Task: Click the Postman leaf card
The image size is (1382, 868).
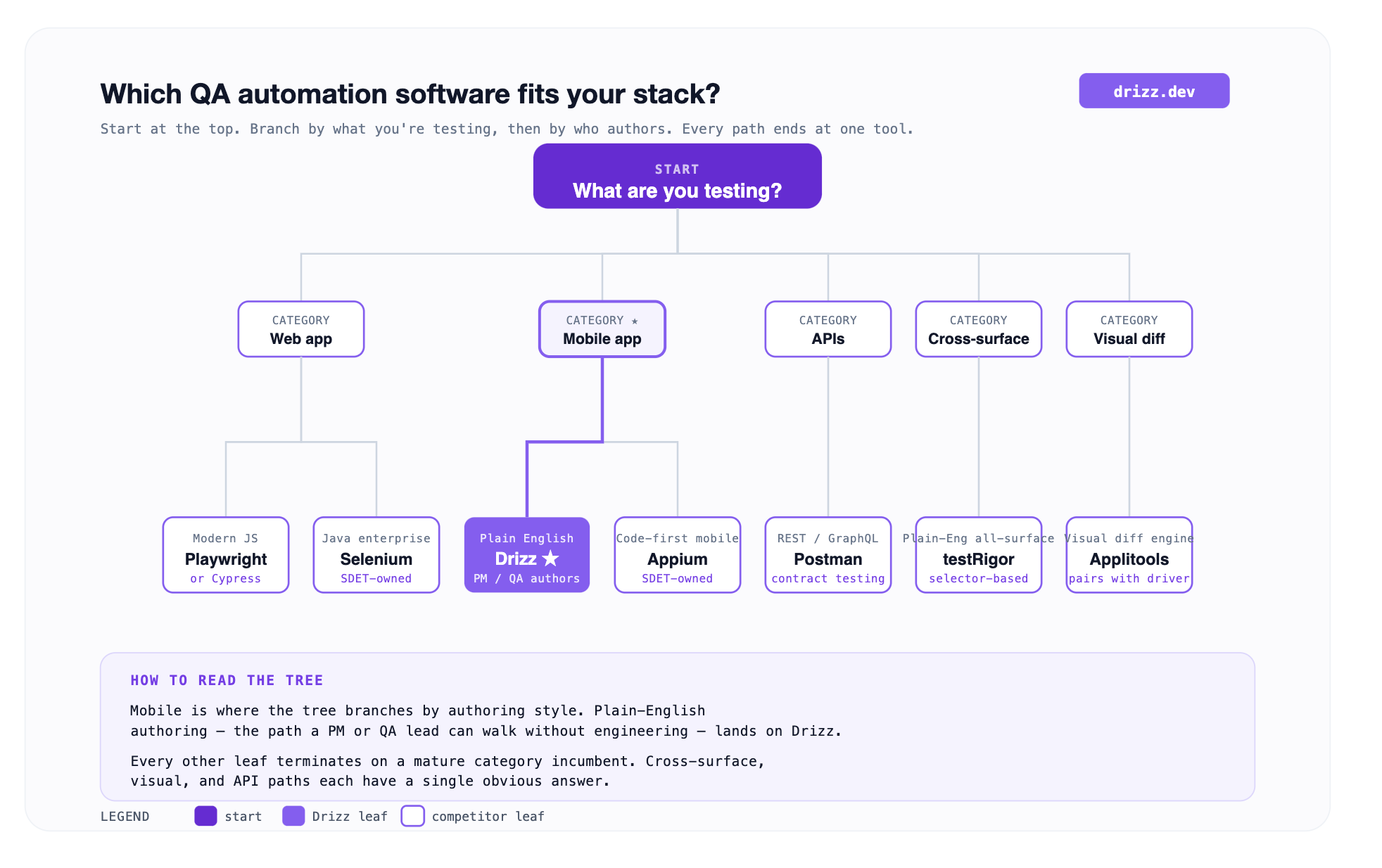Action: [x=828, y=555]
